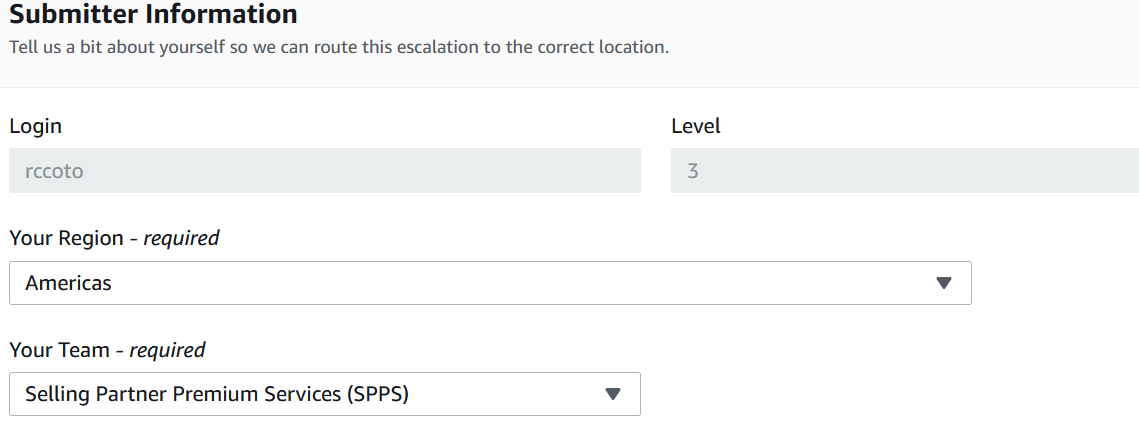Select the Selling Partner Premium Services (SPPS) value
Viewport: 1139px width, 429px height.
pos(217,394)
